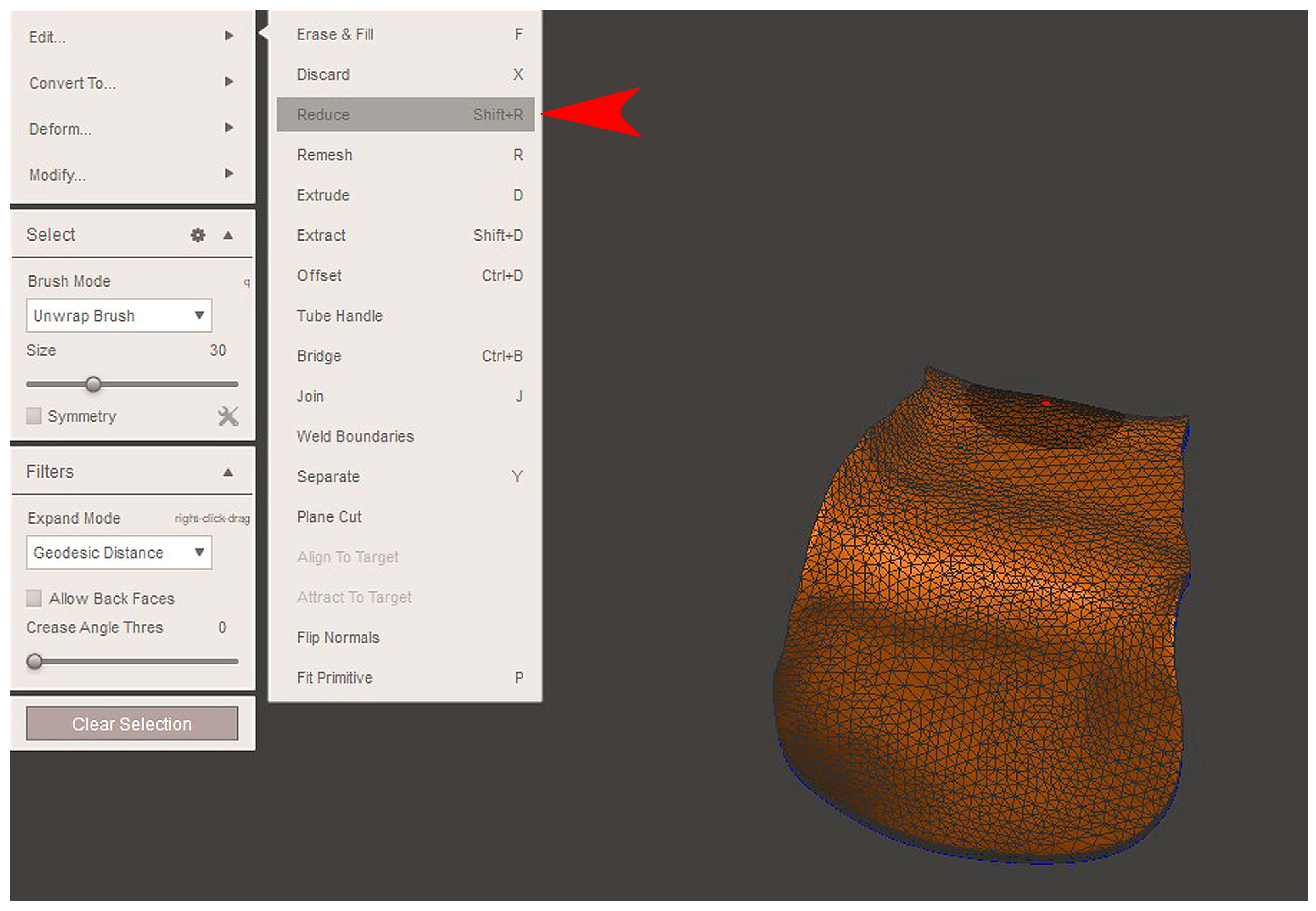Image resolution: width=1316 pixels, height=911 pixels.
Task: Select Erase & Fill menu entry
Action: 405,35
